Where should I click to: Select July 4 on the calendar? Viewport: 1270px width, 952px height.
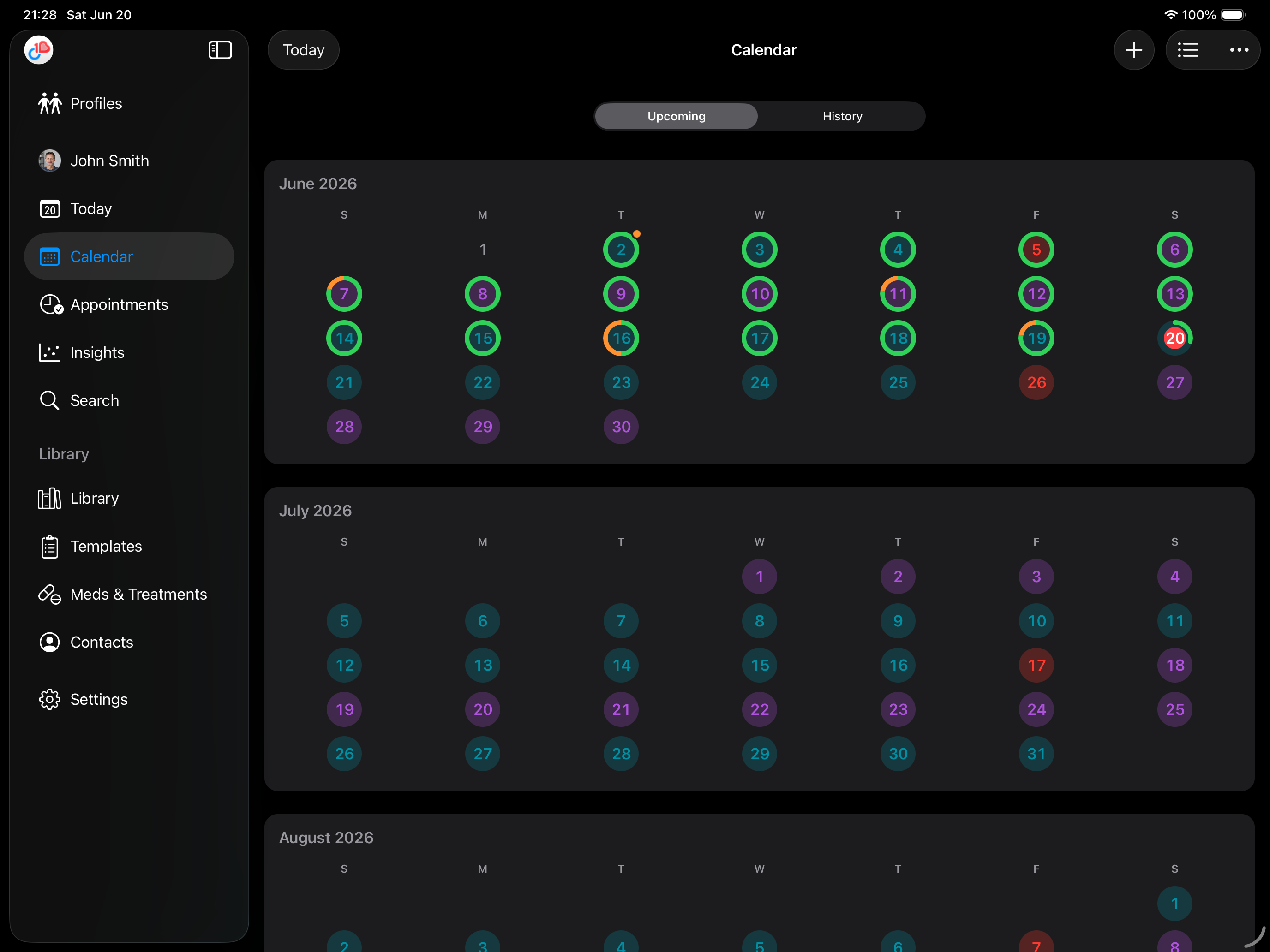(x=1174, y=577)
